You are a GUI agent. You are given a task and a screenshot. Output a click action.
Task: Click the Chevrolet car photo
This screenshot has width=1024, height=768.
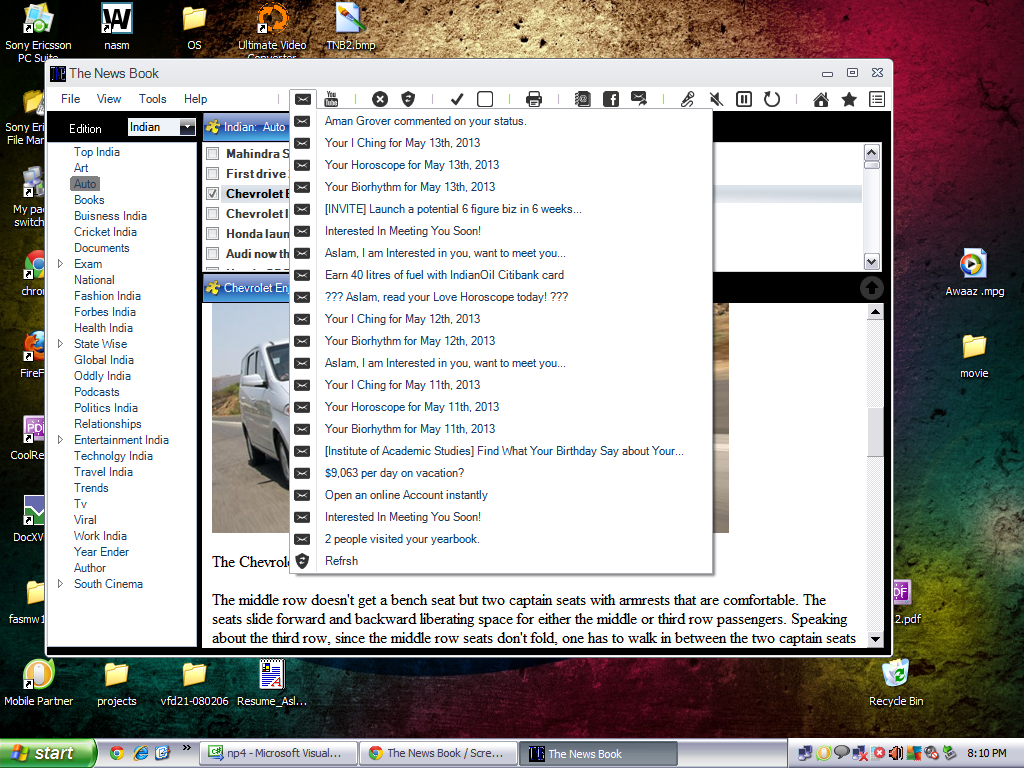(251, 418)
